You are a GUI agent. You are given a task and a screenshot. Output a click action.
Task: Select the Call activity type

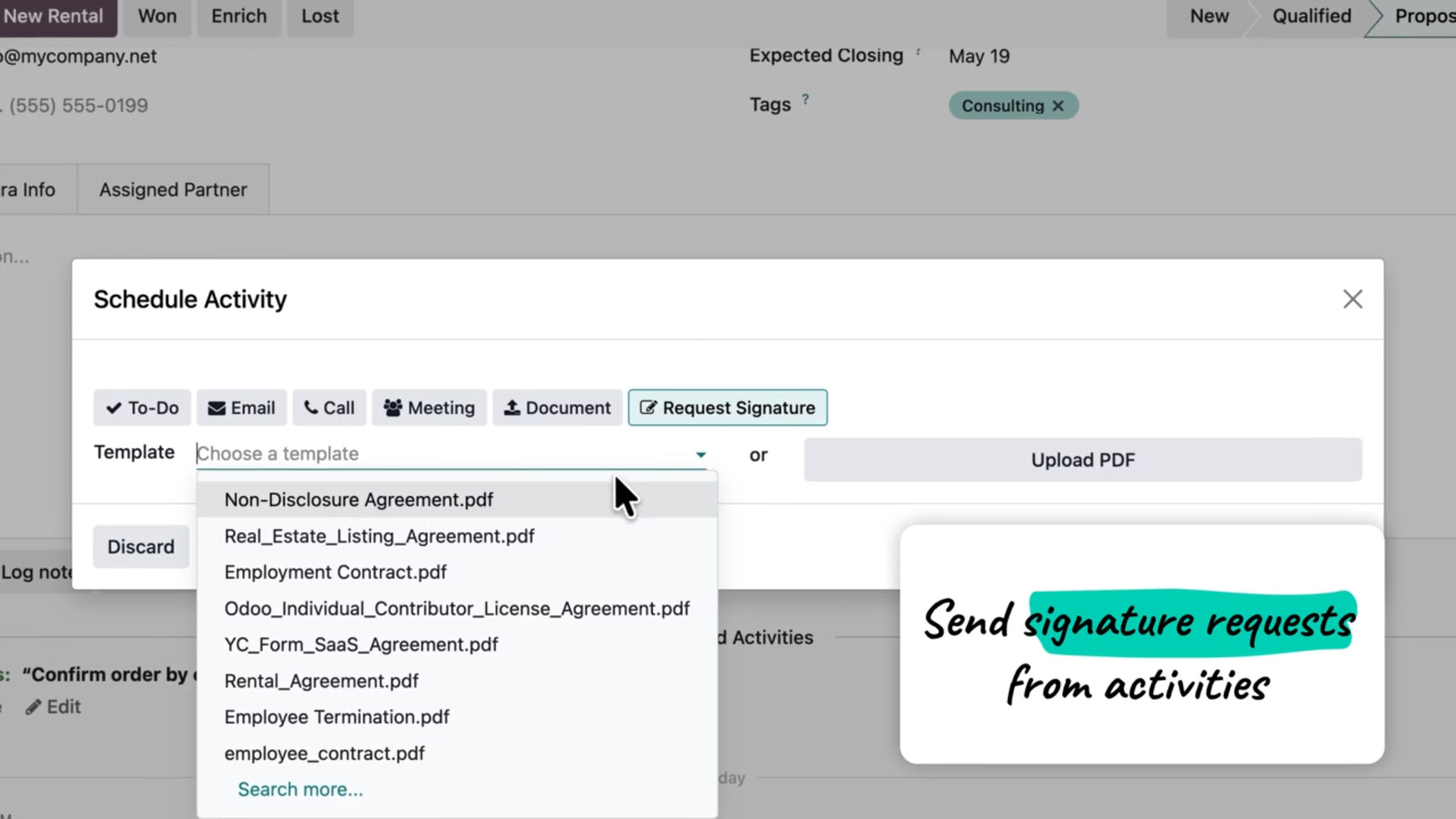[x=329, y=407]
